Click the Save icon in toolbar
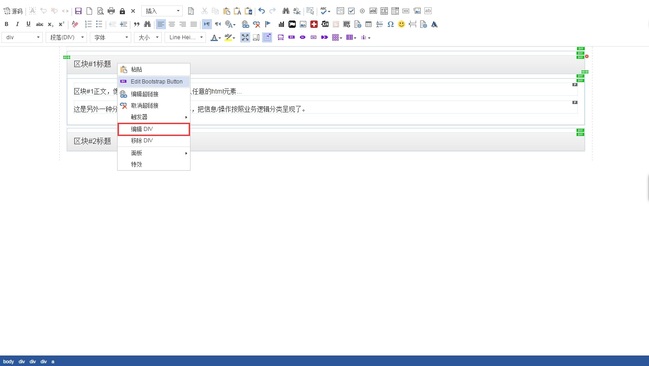Viewport: 649px width, 366px height. (78, 11)
